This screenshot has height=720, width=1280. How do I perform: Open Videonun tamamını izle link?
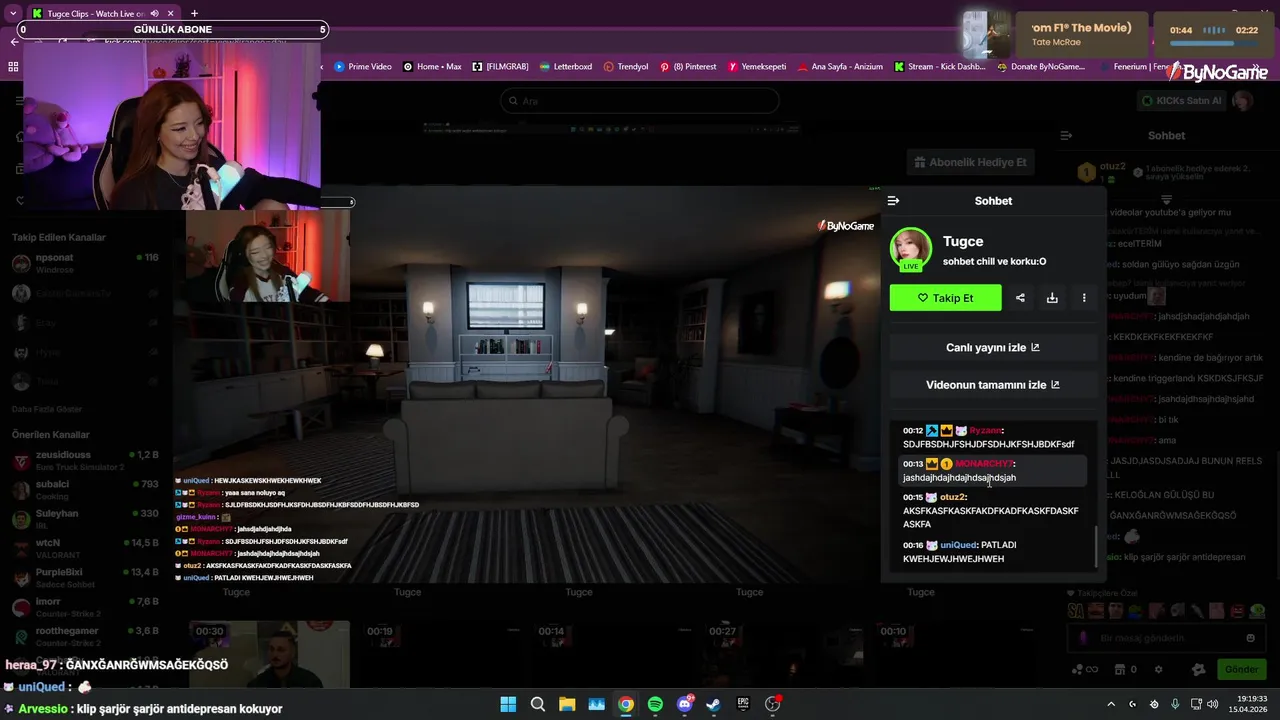[x=993, y=385]
